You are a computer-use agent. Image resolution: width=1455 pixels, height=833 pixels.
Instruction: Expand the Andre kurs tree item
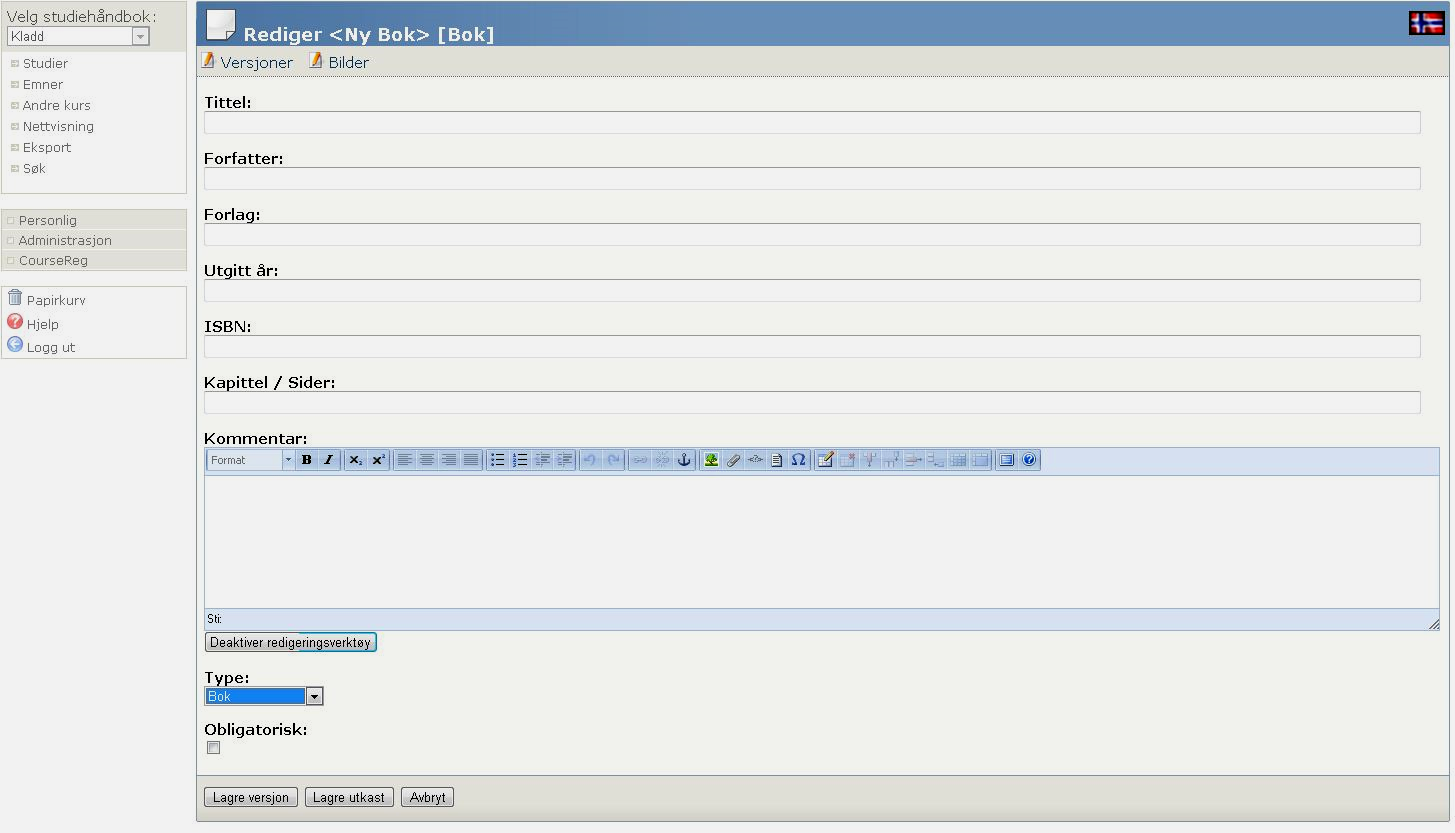(x=15, y=105)
